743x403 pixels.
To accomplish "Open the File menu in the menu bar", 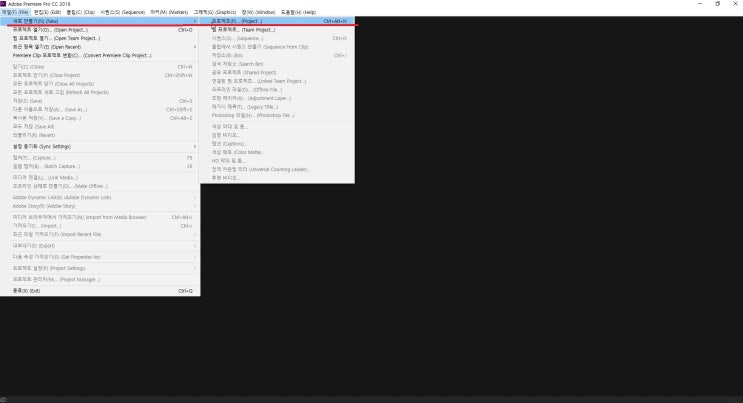I will 15,12.
